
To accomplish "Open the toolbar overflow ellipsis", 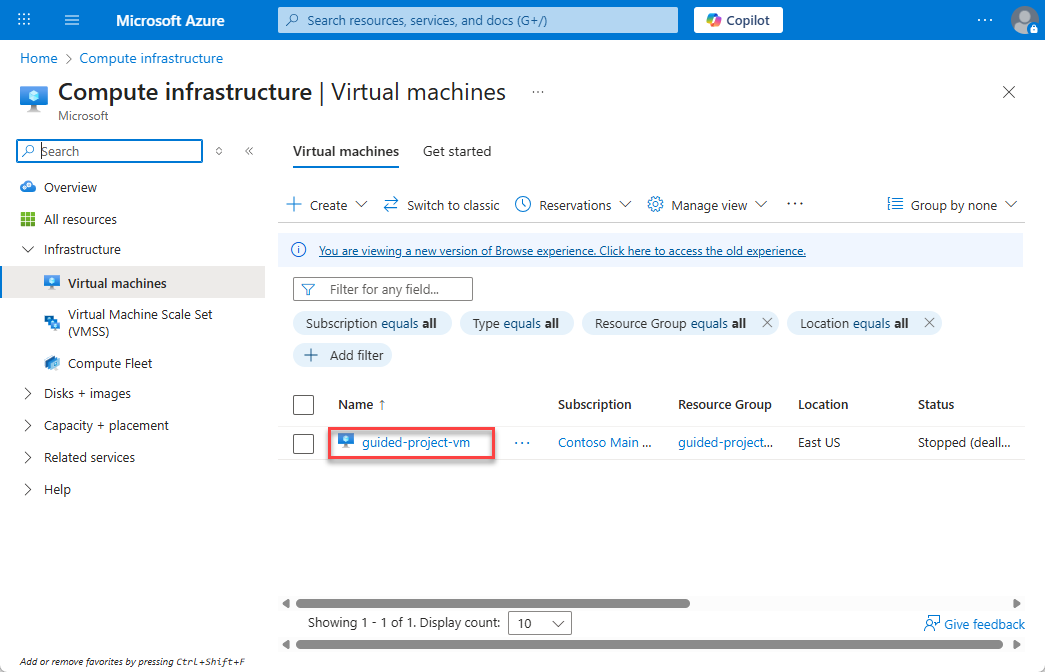I will [794, 204].
